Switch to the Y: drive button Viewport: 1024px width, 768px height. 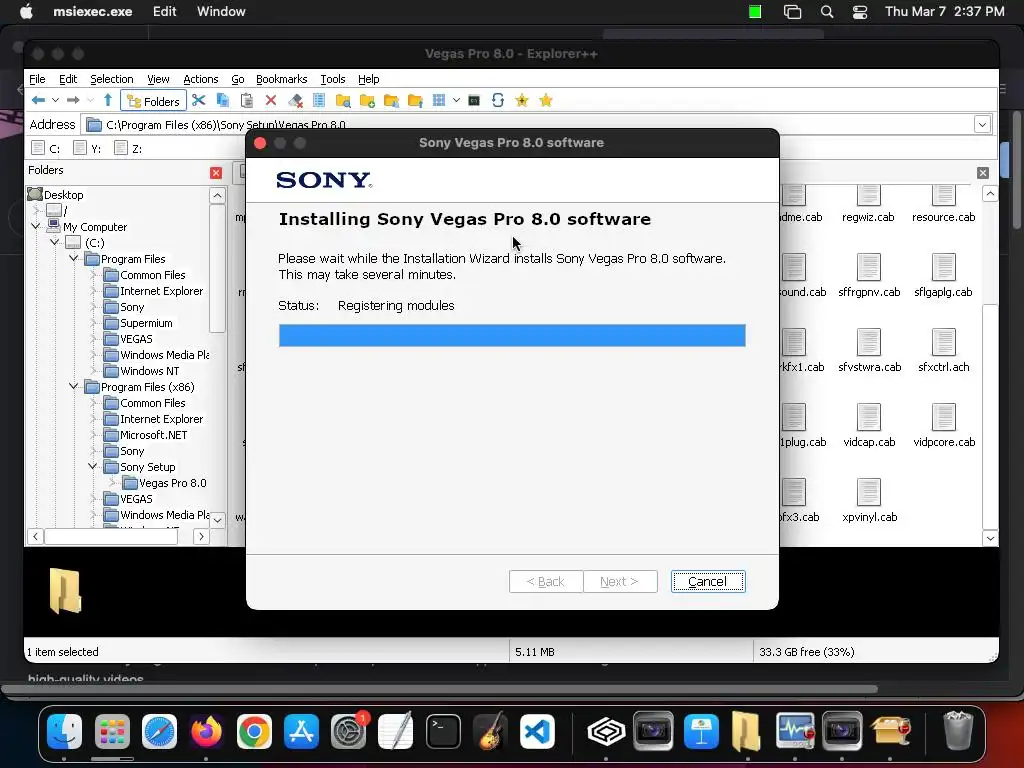[87, 149]
